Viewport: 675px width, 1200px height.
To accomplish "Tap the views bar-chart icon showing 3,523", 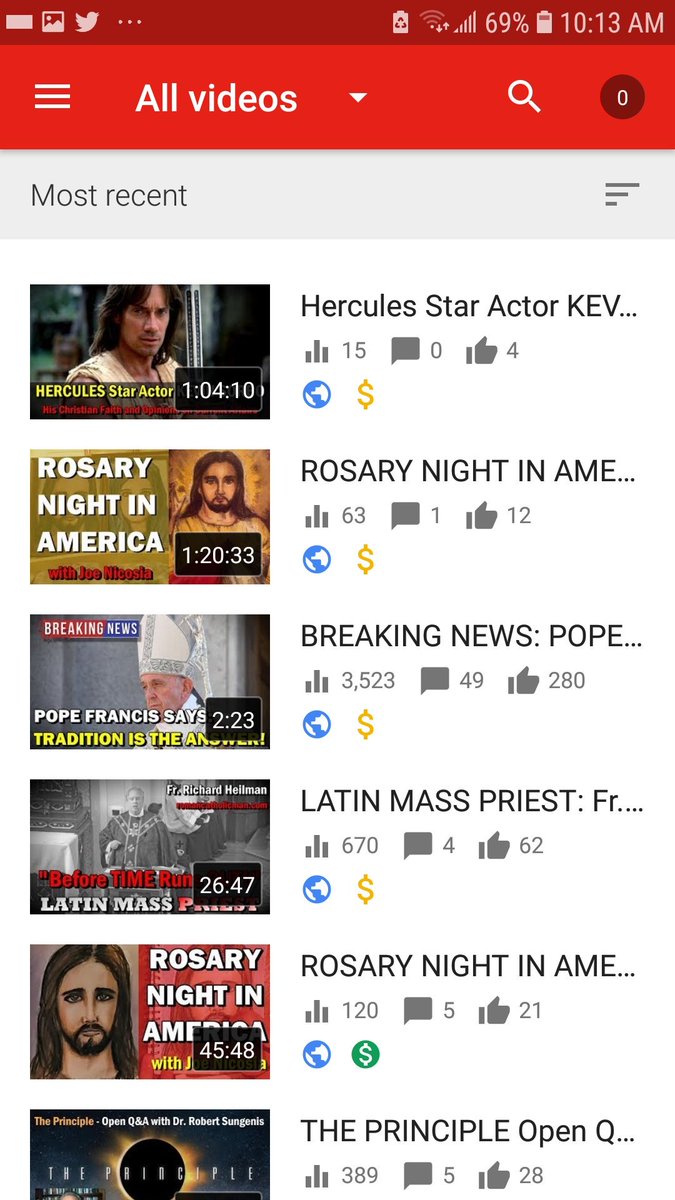I will coord(316,681).
